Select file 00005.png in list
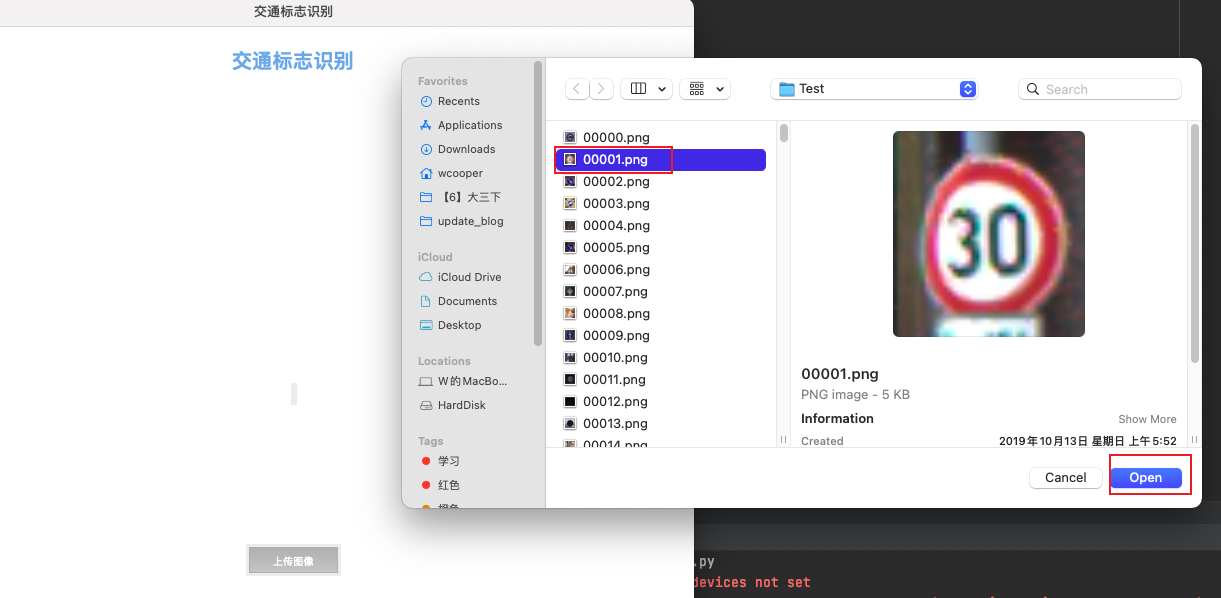This screenshot has height=598, width=1221. [616, 248]
